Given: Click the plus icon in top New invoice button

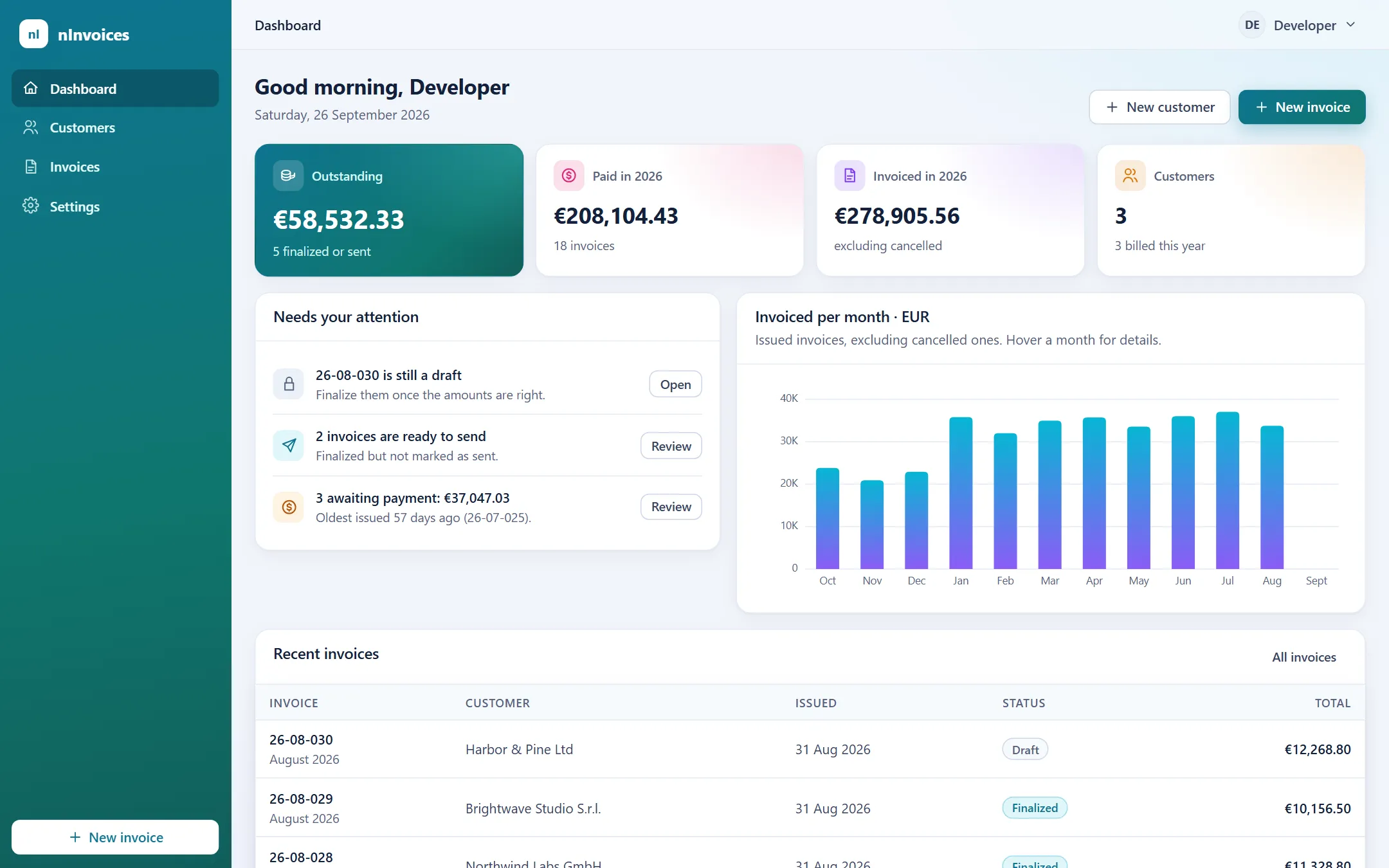Looking at the screenshot, I should click(1262, 107).
